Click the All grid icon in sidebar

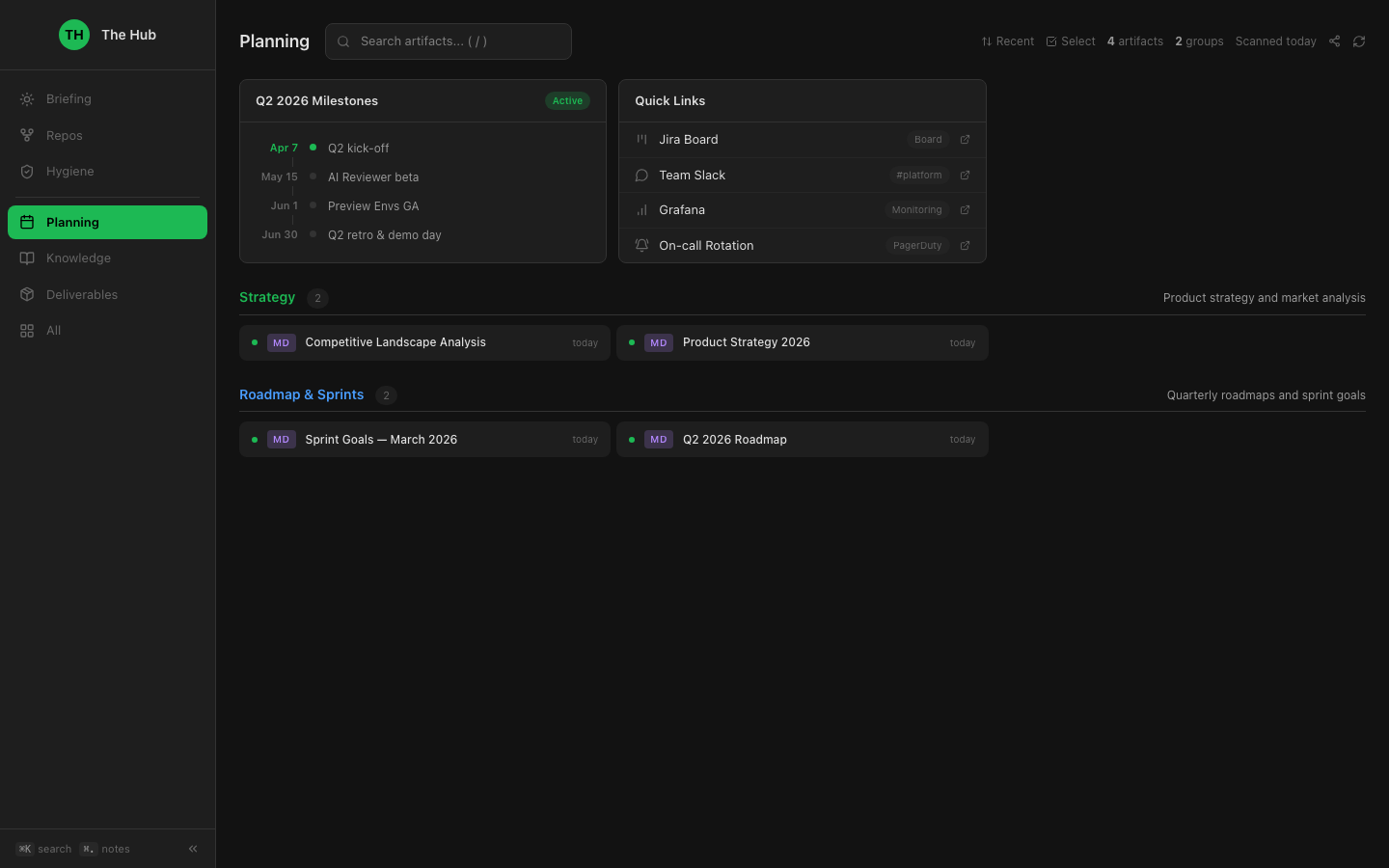27,330
